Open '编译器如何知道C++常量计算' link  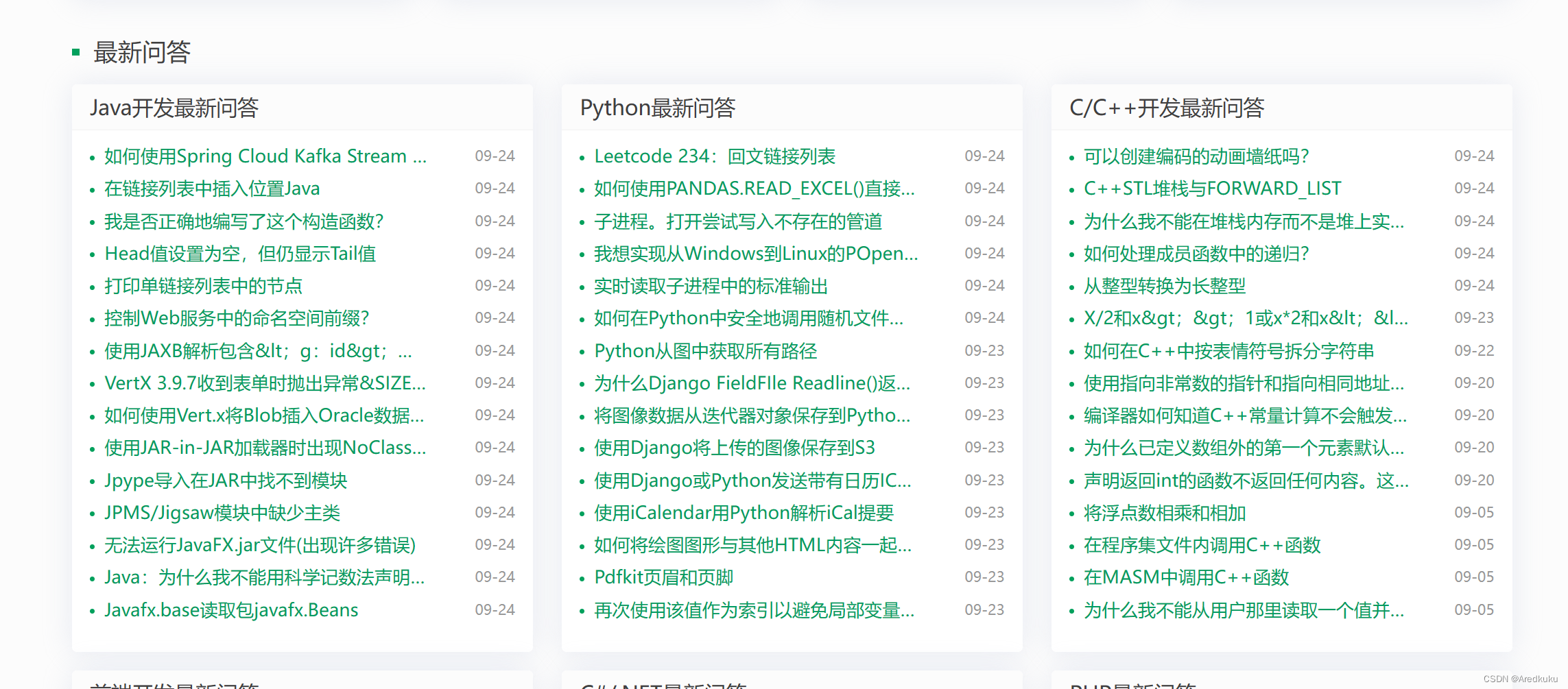click(1246, 415)
